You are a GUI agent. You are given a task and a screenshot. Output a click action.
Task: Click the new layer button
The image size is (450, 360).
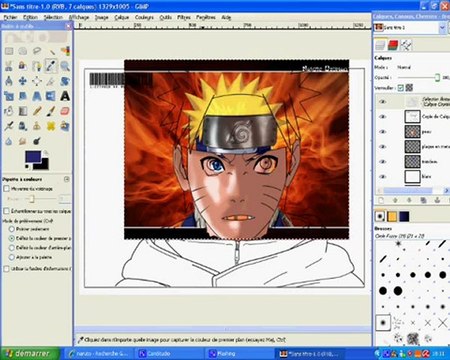pyautogui.click(x=381, y=200)
